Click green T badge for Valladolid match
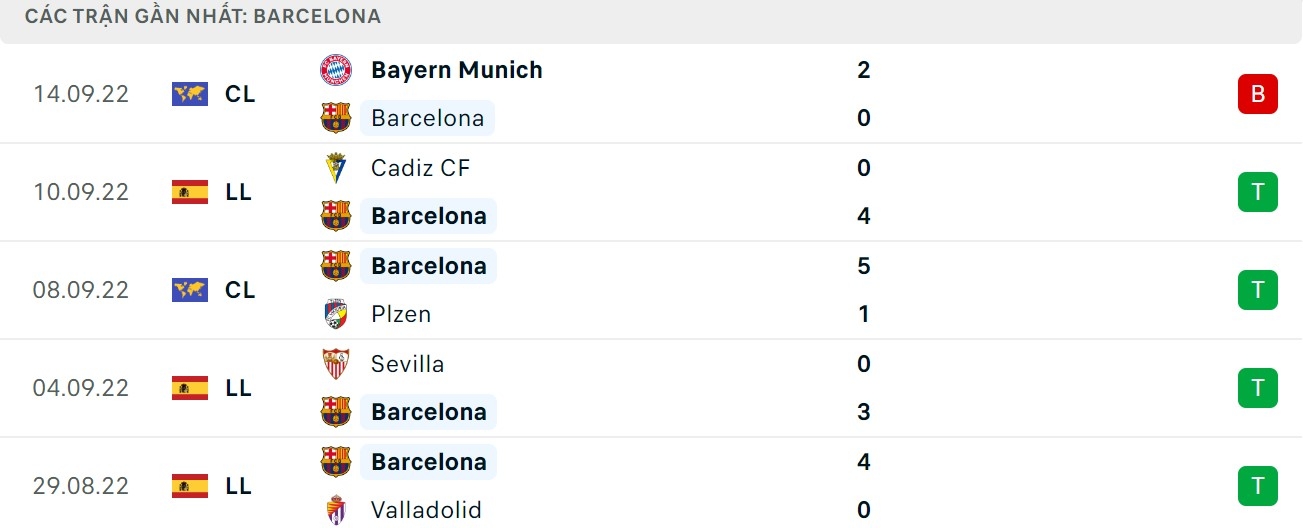Viewport: 1303px width, 528px height. 1257,486
